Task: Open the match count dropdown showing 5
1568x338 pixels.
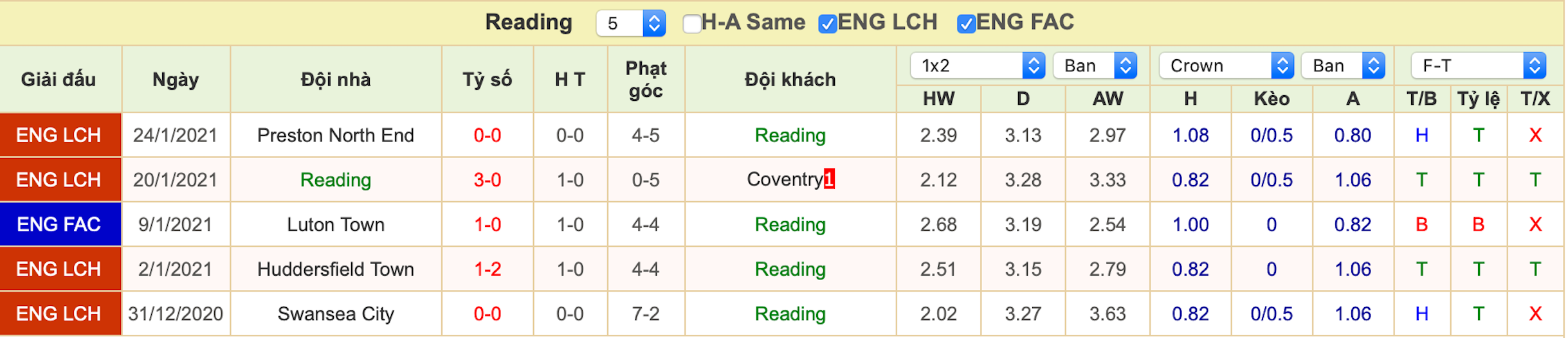Action: click(x=630, y=24)
